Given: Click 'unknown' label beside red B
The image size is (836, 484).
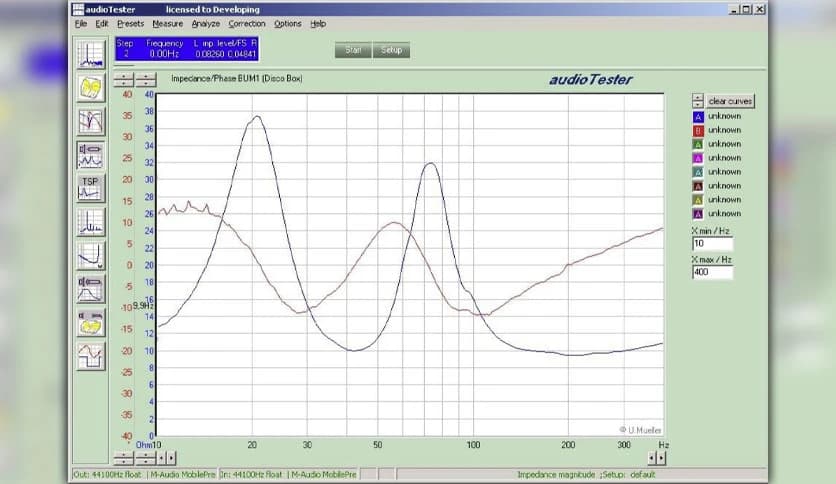Looking at the screenshot, I should [725, 130].
